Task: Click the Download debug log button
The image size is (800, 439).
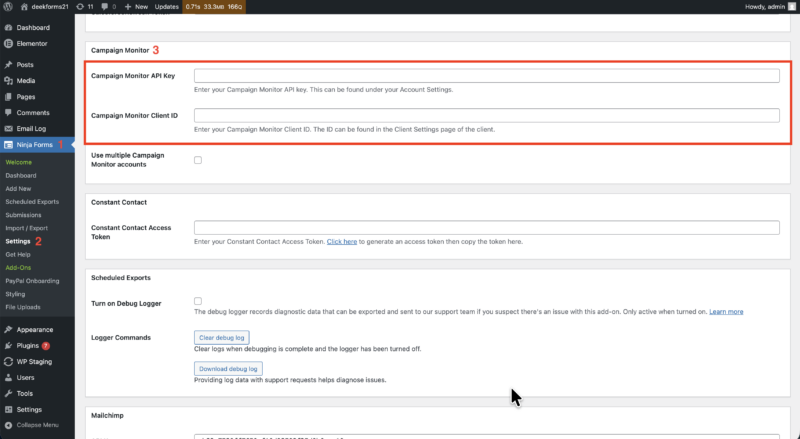Action: (x=228, y=369)
